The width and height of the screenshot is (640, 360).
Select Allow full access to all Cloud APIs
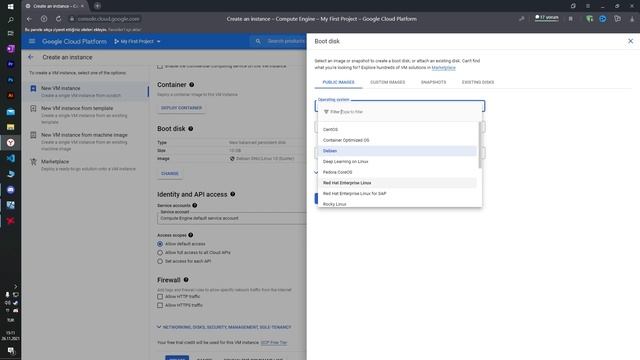(160, 253)
